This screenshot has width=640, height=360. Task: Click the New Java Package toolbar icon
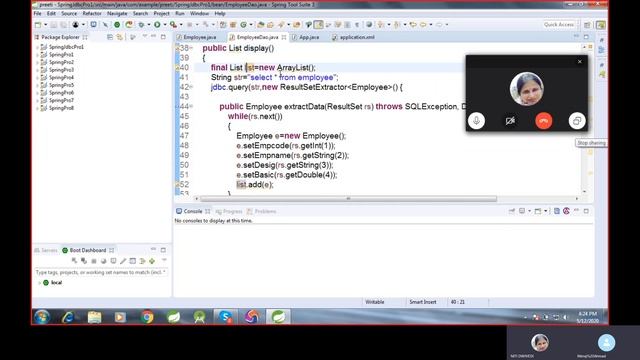233,25
